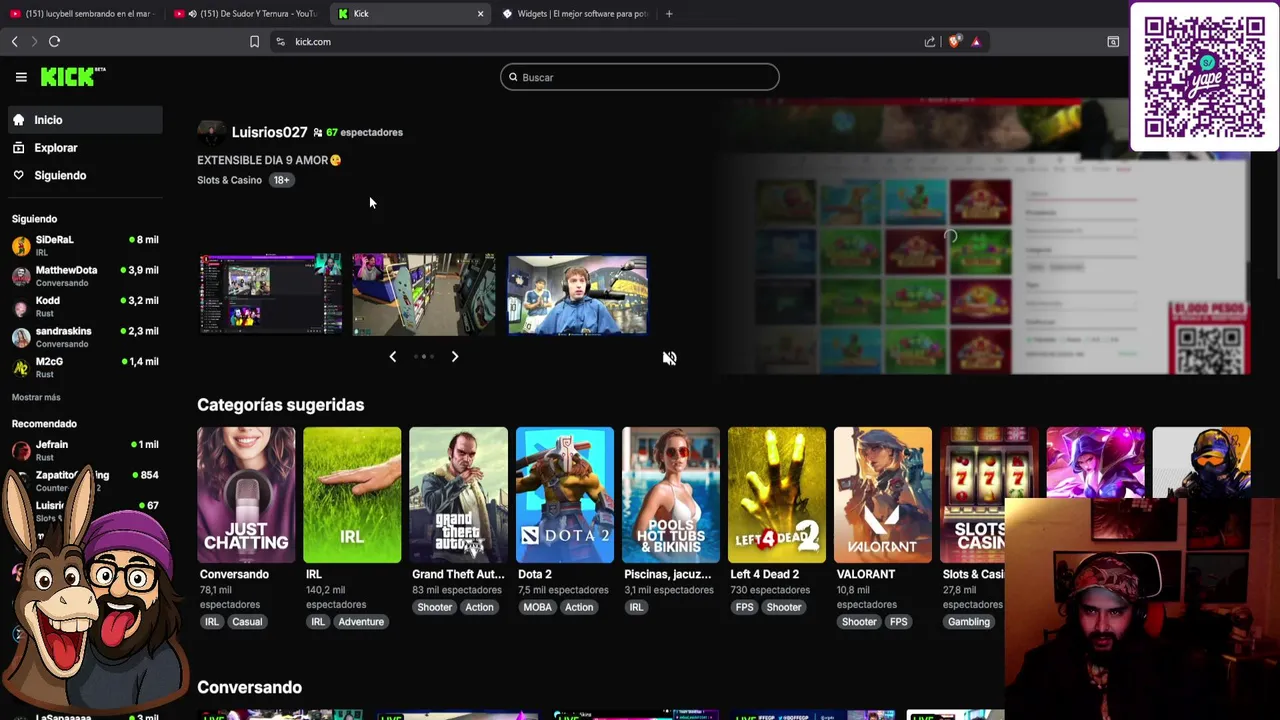Open sandraskins followed channel

(84, 337)
